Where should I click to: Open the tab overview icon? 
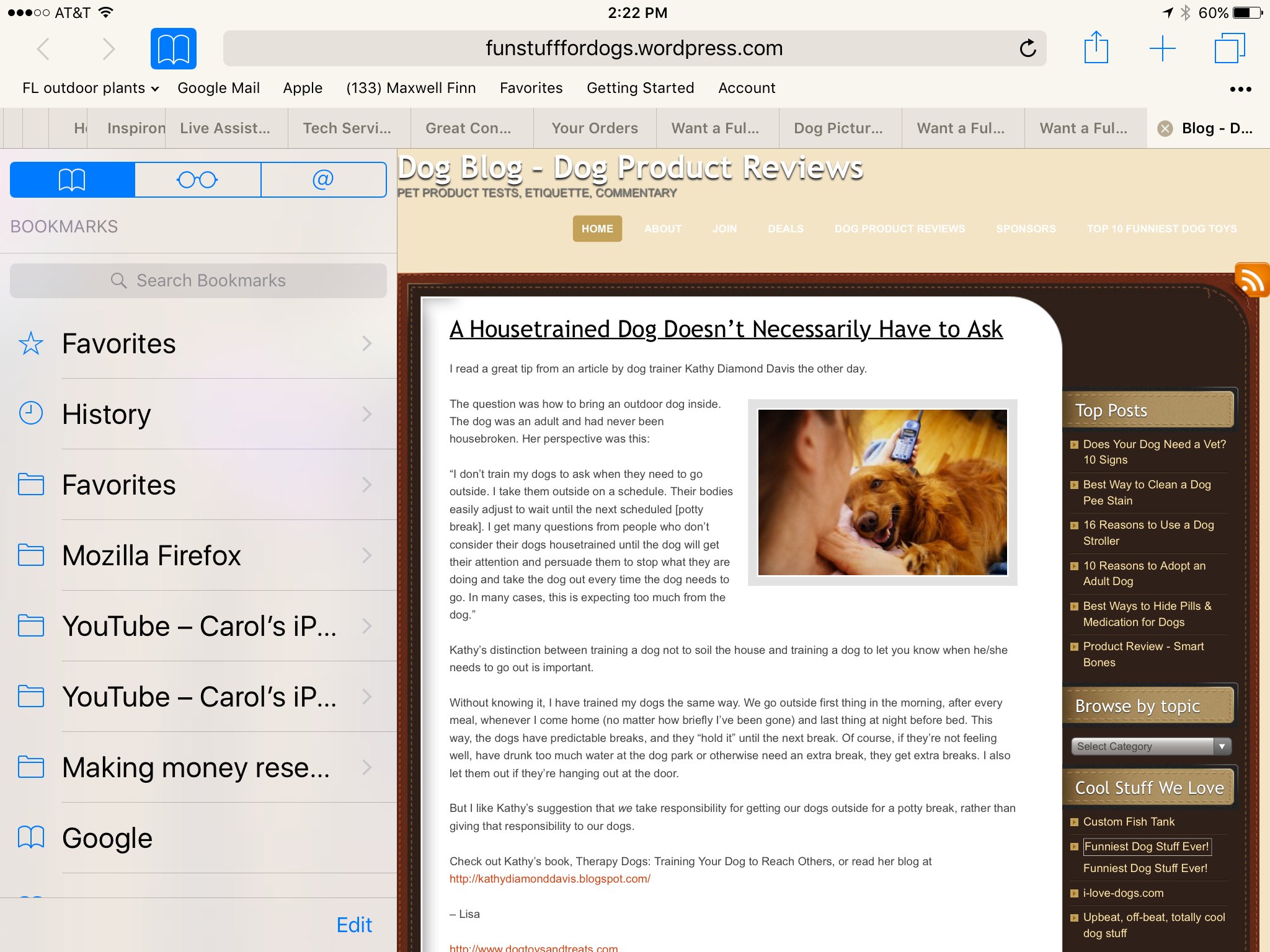[1228, 48]
